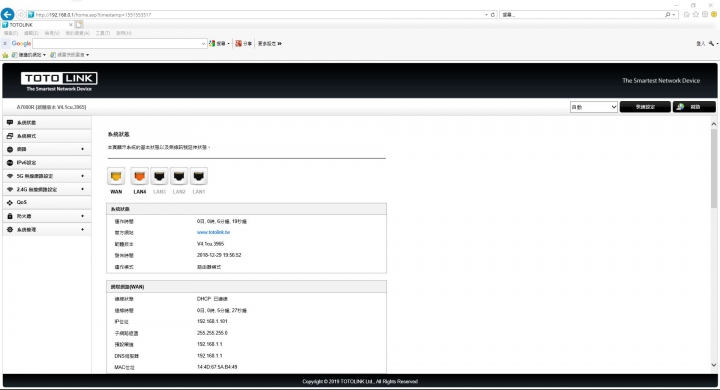Click the page scrollbar down arrow
The image size is (720, 390).
(714, 365)
